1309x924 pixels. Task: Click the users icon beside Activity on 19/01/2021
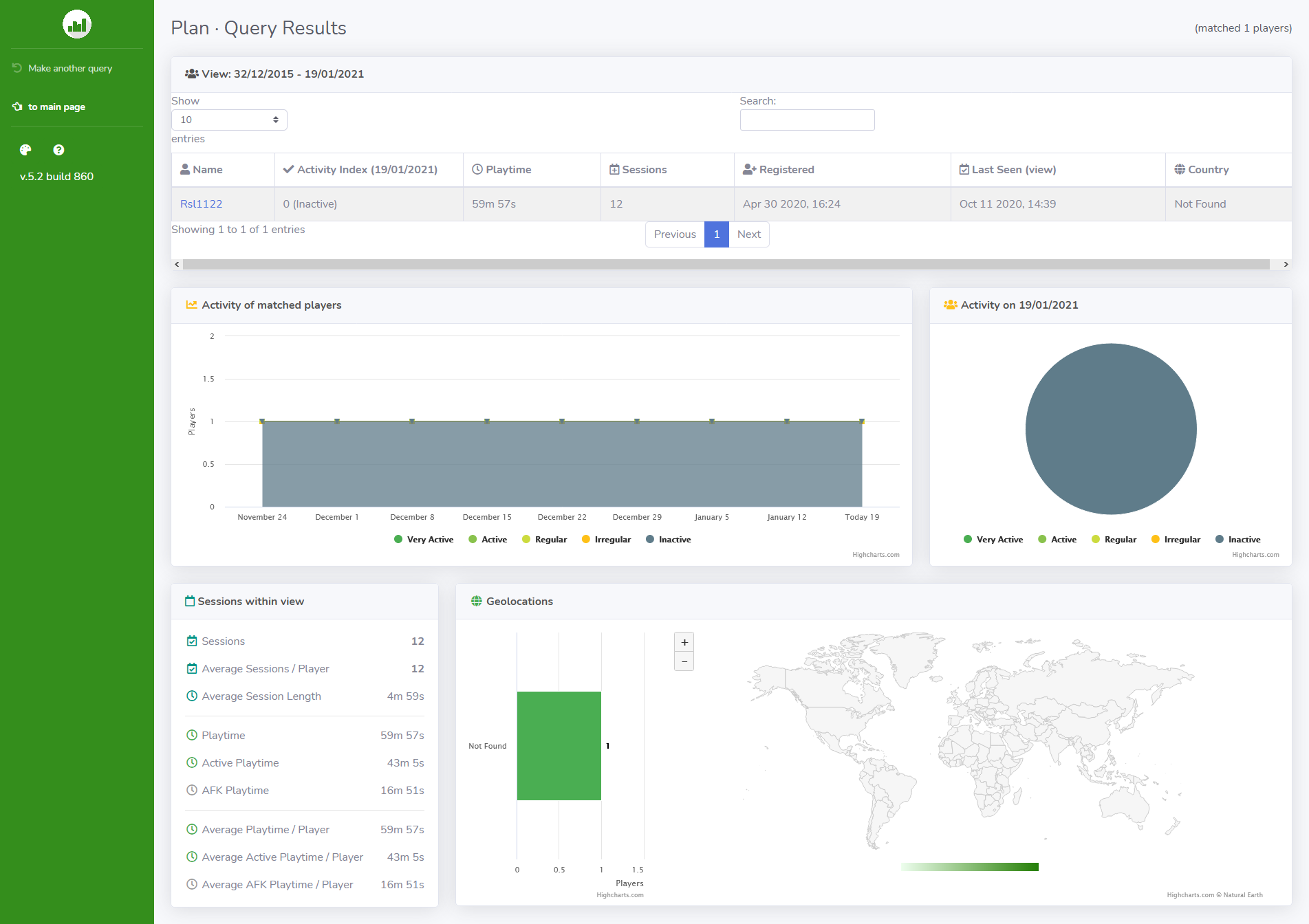[x=951, y=305]
